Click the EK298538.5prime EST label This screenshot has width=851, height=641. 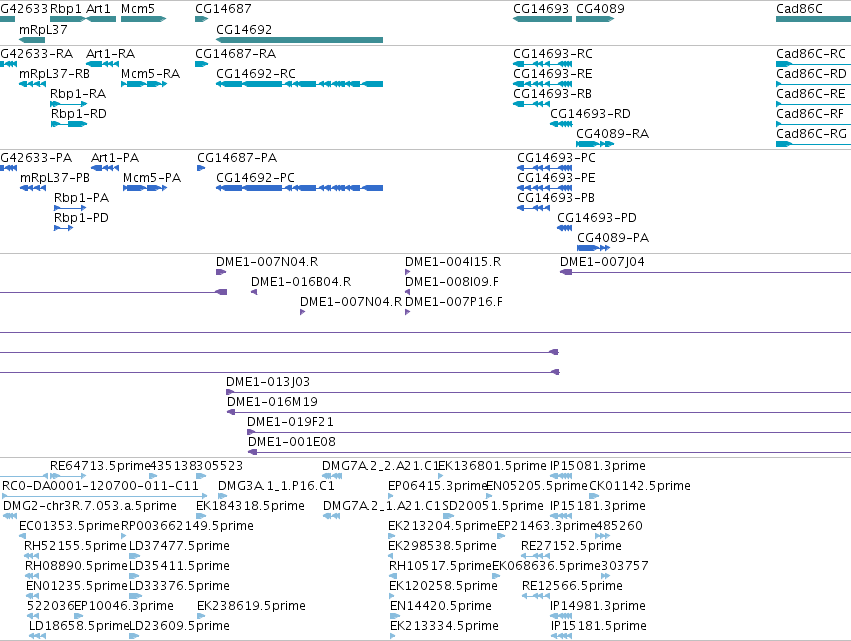point(442,546)
